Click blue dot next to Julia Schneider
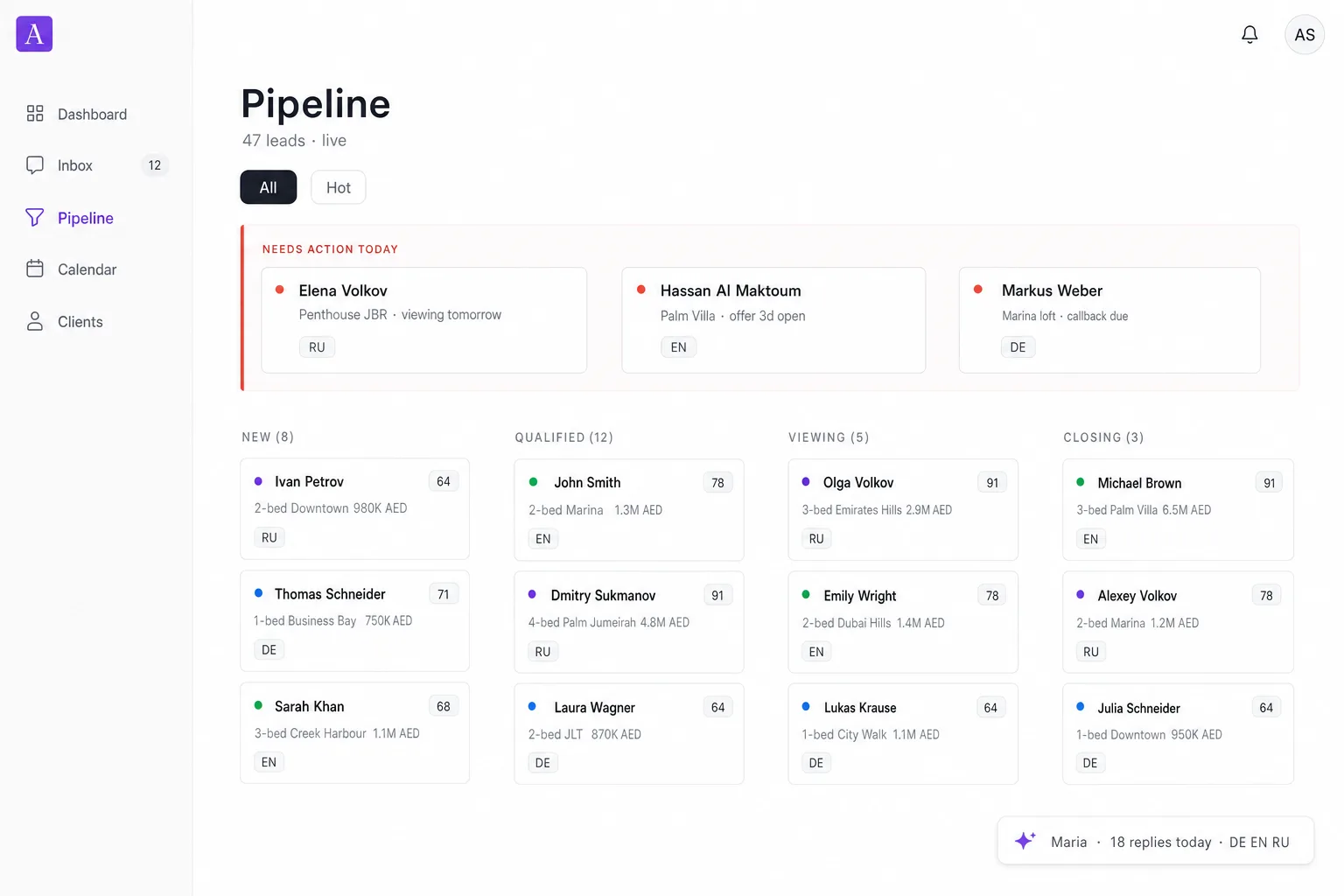1344x896 pixels. 1081,707
